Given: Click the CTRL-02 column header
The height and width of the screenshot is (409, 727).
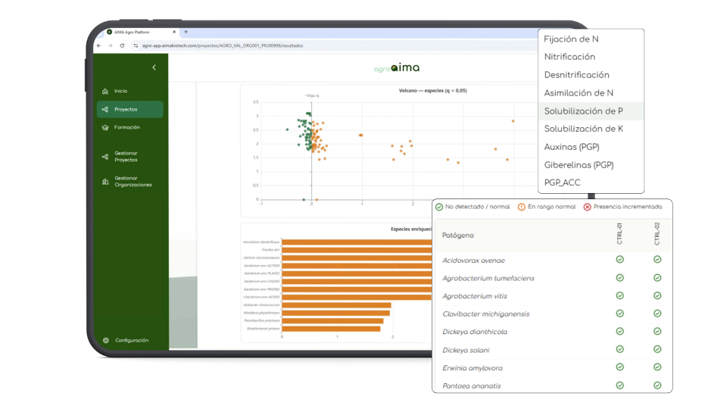Looking at the screenshot, I should coord(657,234).
